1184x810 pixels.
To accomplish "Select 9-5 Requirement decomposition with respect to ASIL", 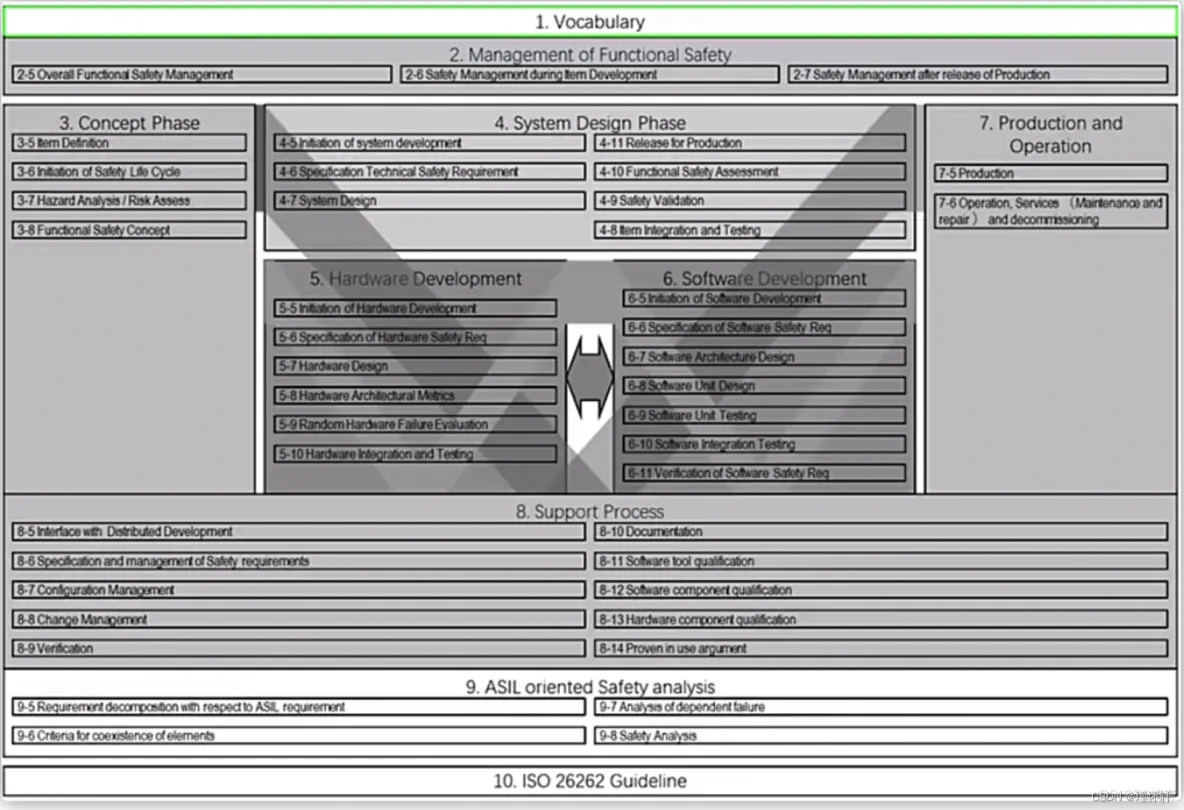I will (x=298, y=707).
